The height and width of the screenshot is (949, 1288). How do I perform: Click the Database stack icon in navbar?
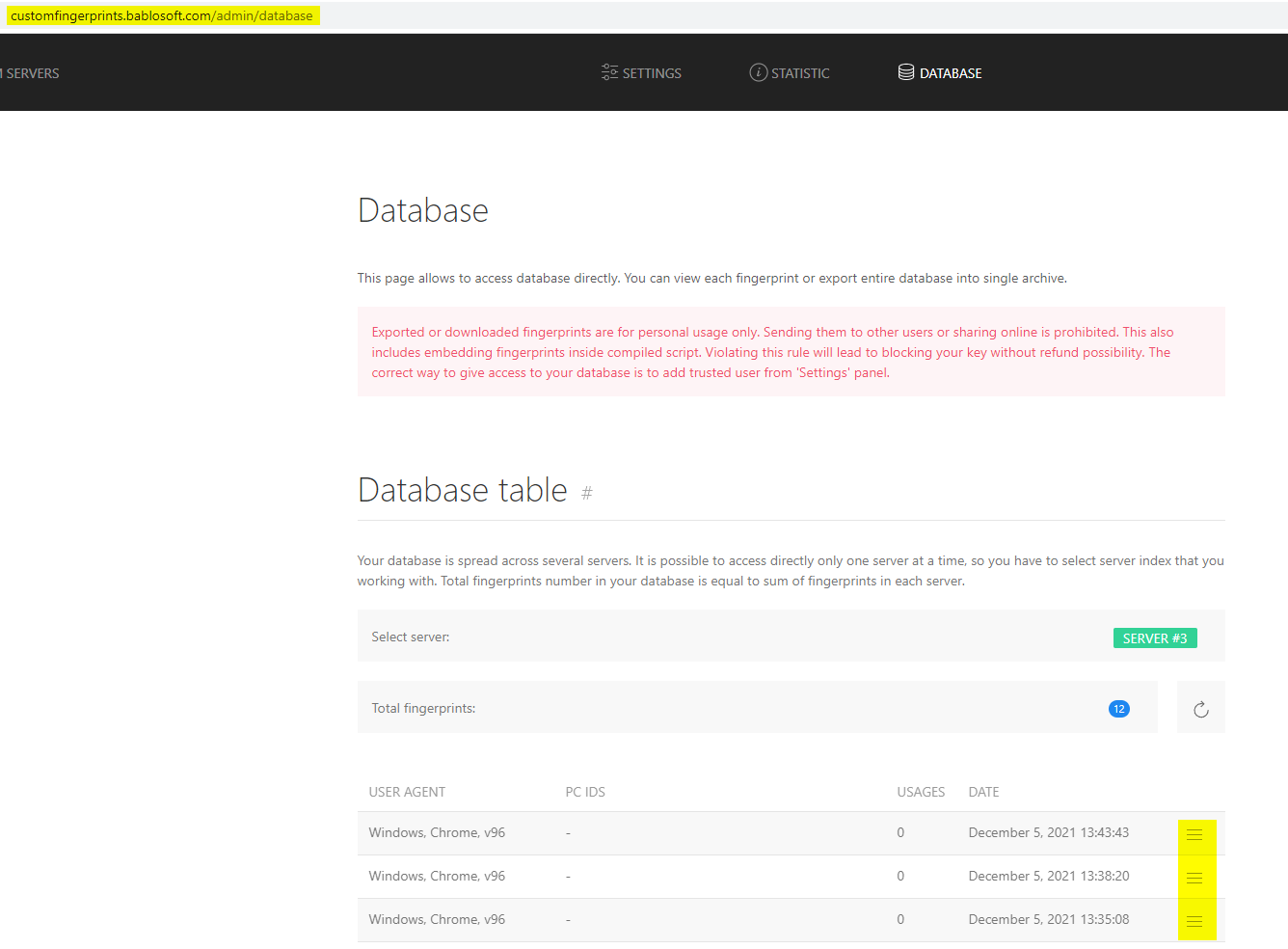(x=906, y=72)
